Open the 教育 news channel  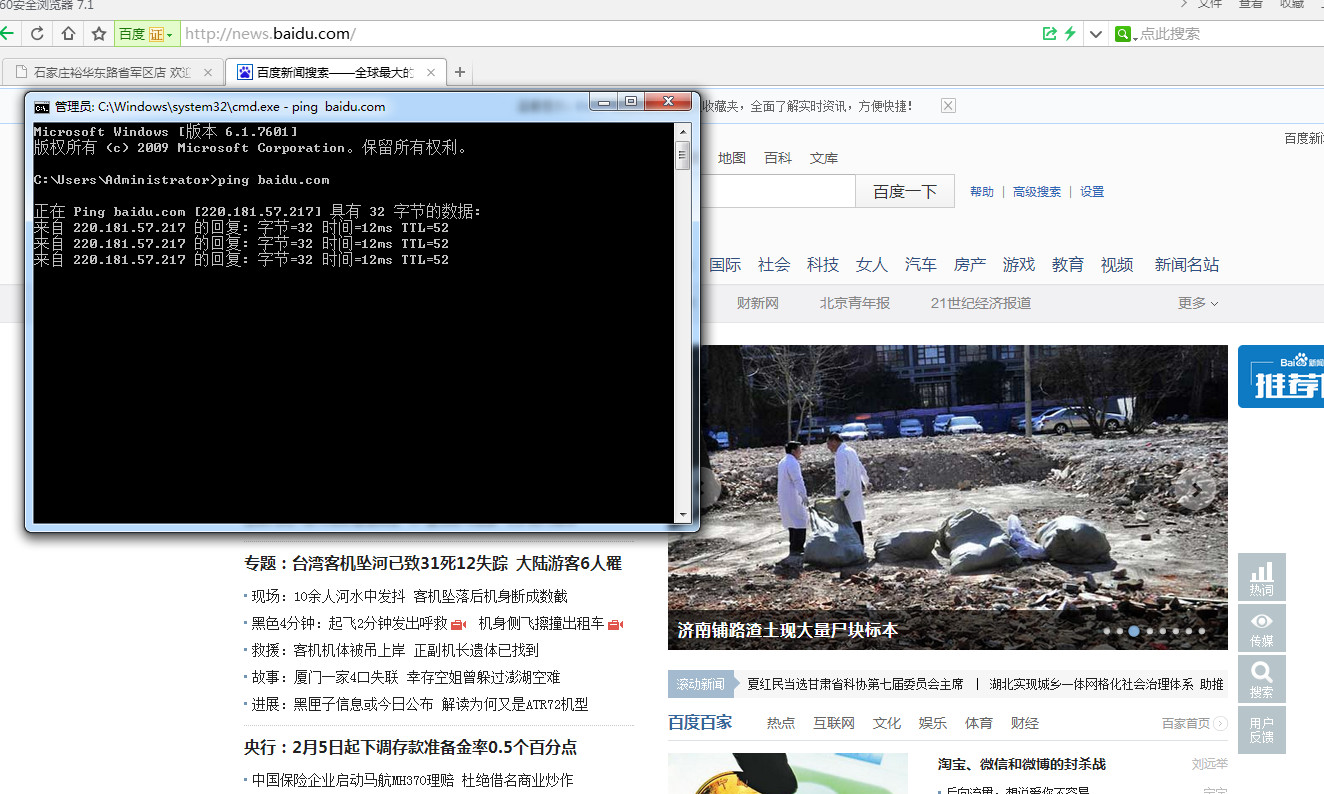click(x=1068, y=265)
